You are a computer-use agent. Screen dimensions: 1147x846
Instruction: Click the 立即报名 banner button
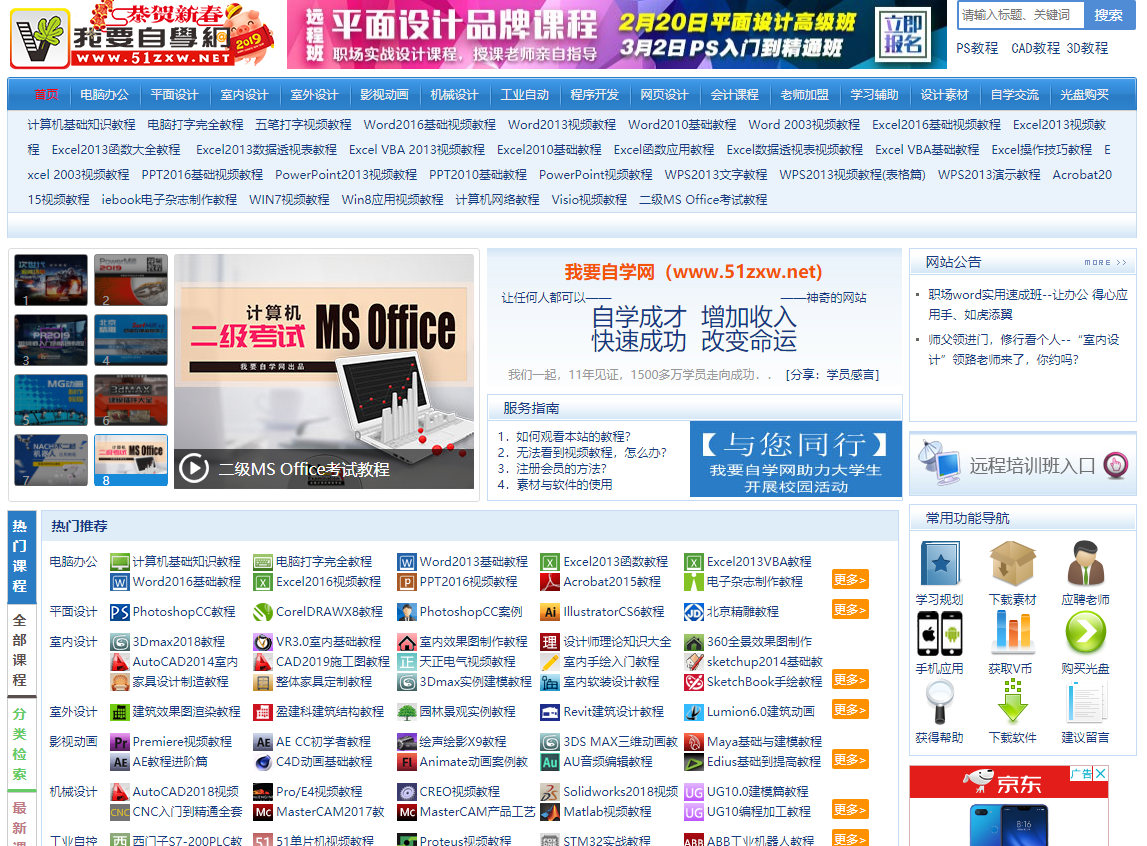point(903,34)
